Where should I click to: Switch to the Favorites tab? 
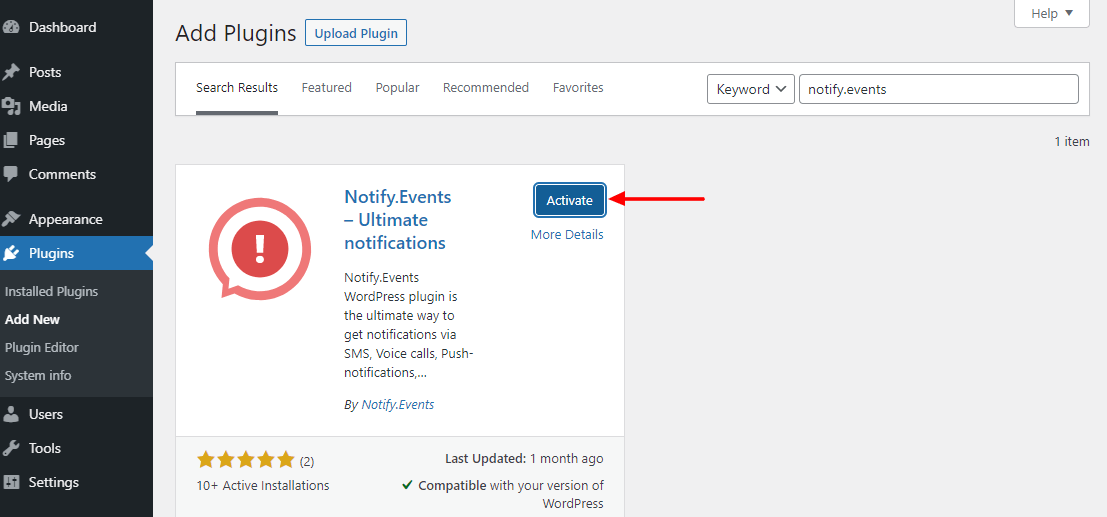[x=578, y=88]
